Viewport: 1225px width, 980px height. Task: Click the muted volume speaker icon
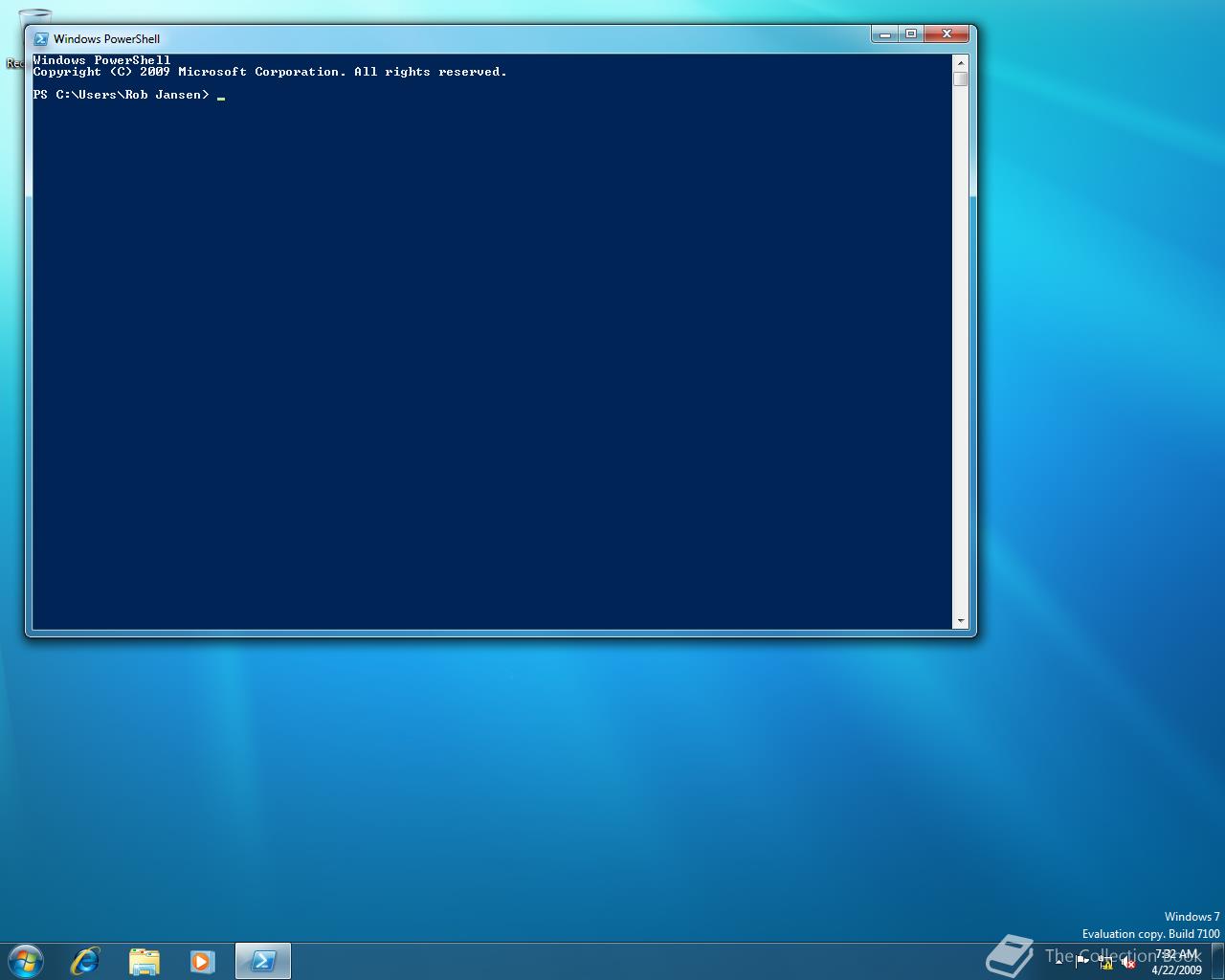pos(1128,963)
